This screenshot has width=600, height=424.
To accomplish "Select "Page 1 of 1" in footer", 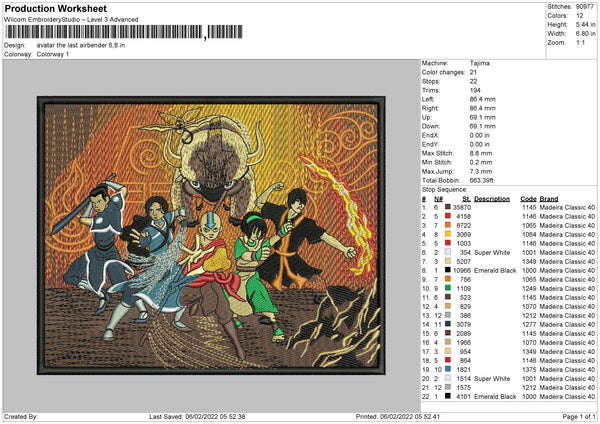I will pos(579,416).
